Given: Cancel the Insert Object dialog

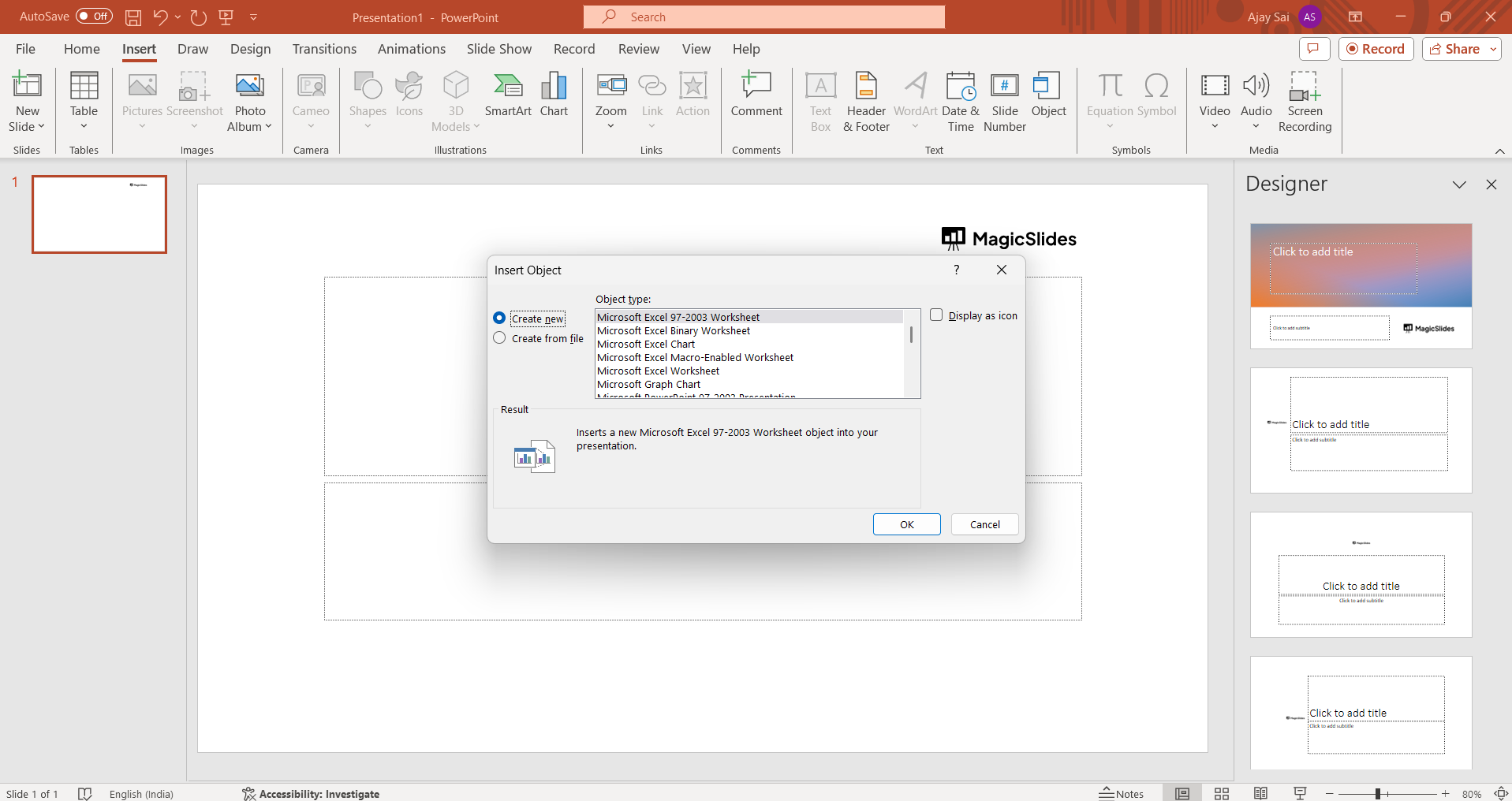Looking at the screenshot, I should pos(984,524).
